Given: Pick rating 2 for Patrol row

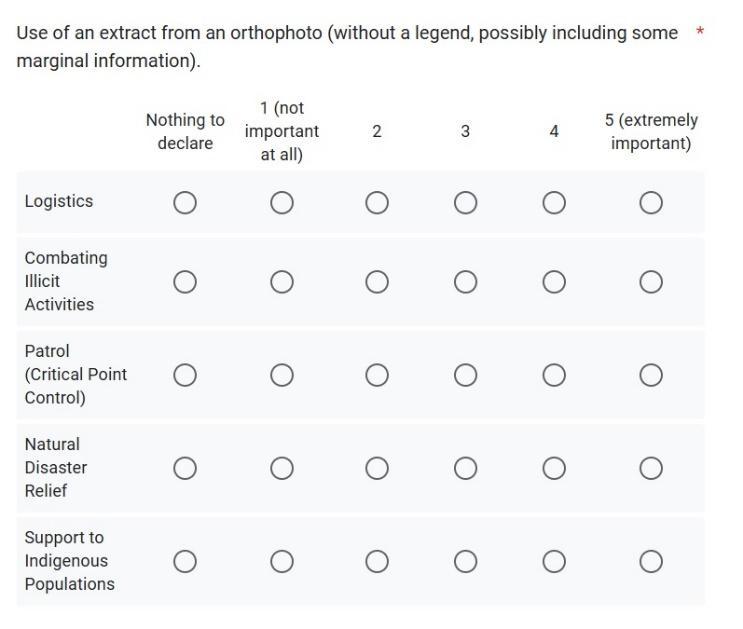Looking at the screenshot, I should pyautogui.click(x=377, y=375).
